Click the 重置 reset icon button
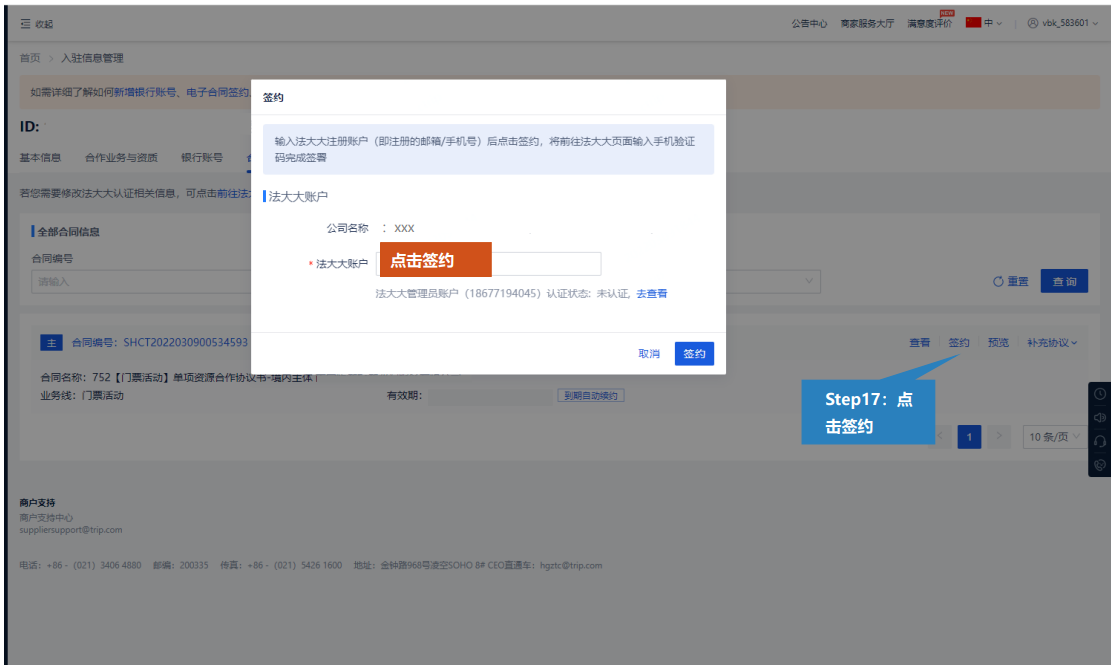 click(x=998, y=282)
